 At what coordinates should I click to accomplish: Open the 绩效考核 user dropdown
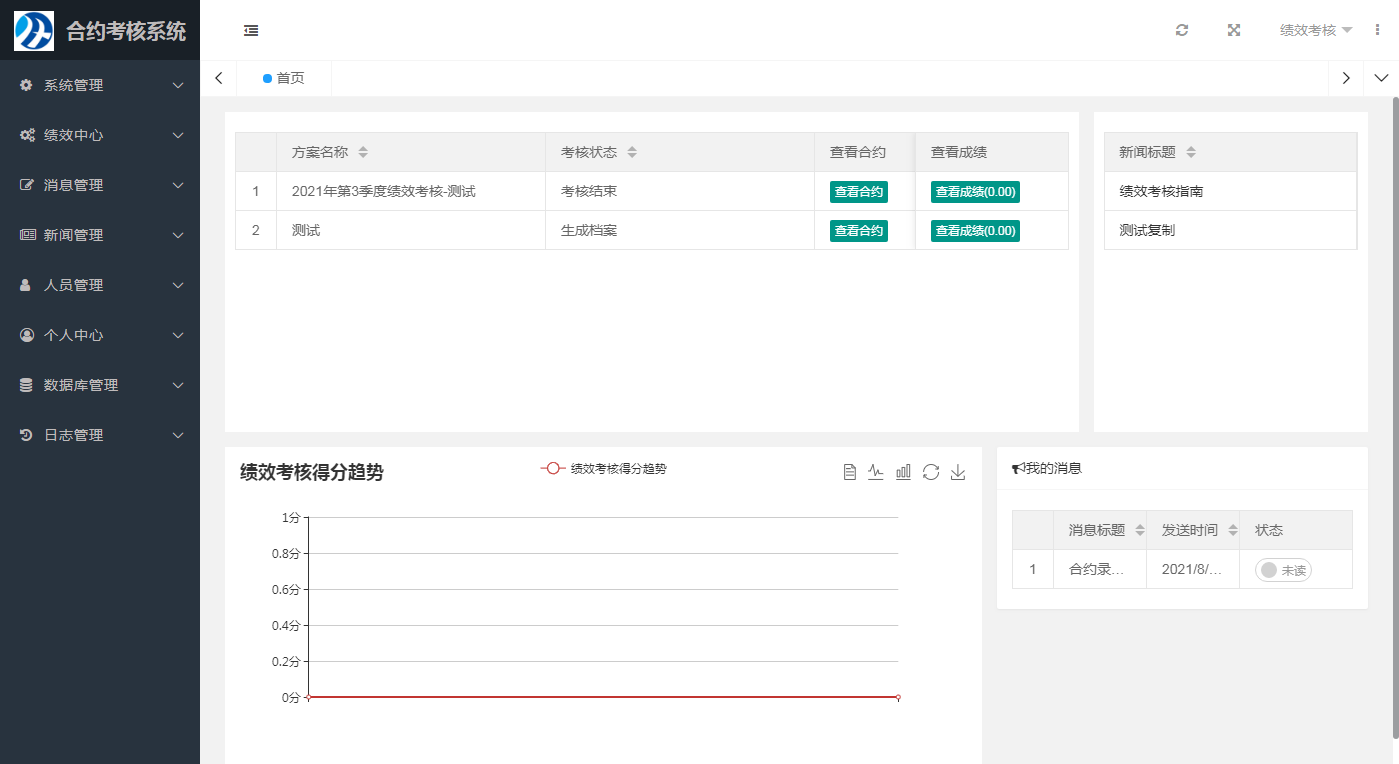click(x=1316, y=30)
